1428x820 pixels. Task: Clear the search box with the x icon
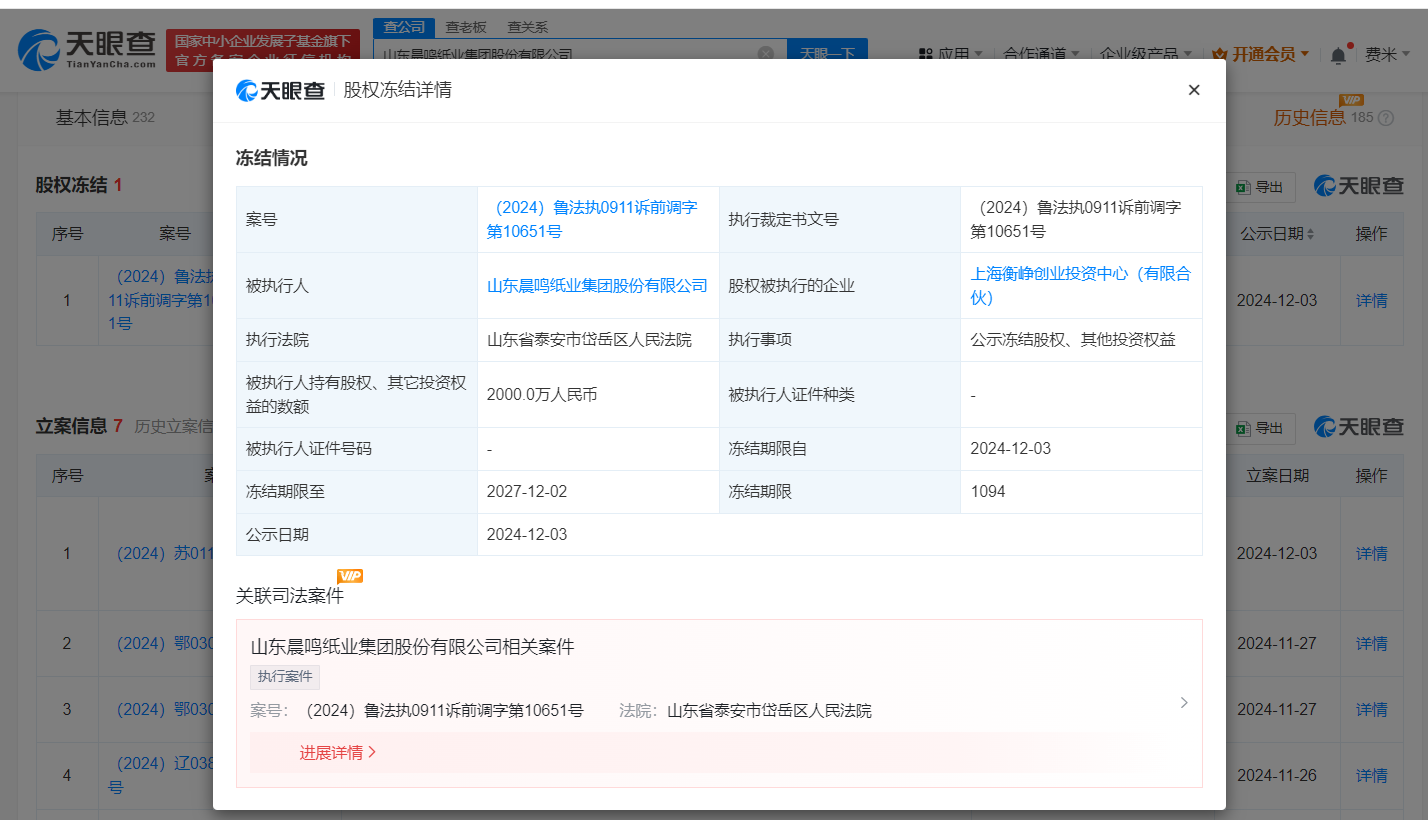point(765,53)
